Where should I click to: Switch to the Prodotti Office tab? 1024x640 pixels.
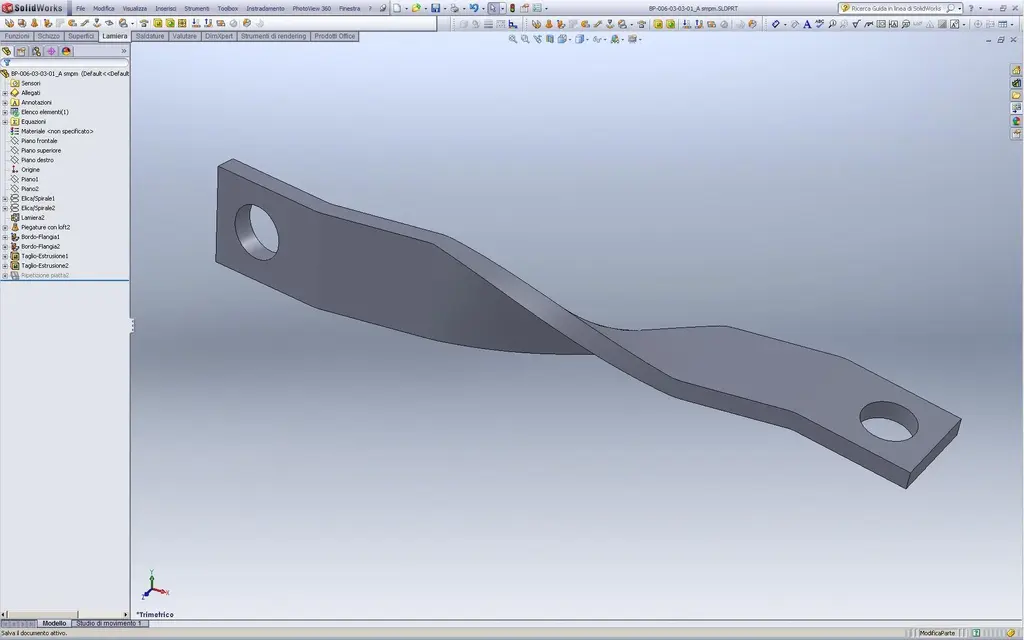(335, 36)
